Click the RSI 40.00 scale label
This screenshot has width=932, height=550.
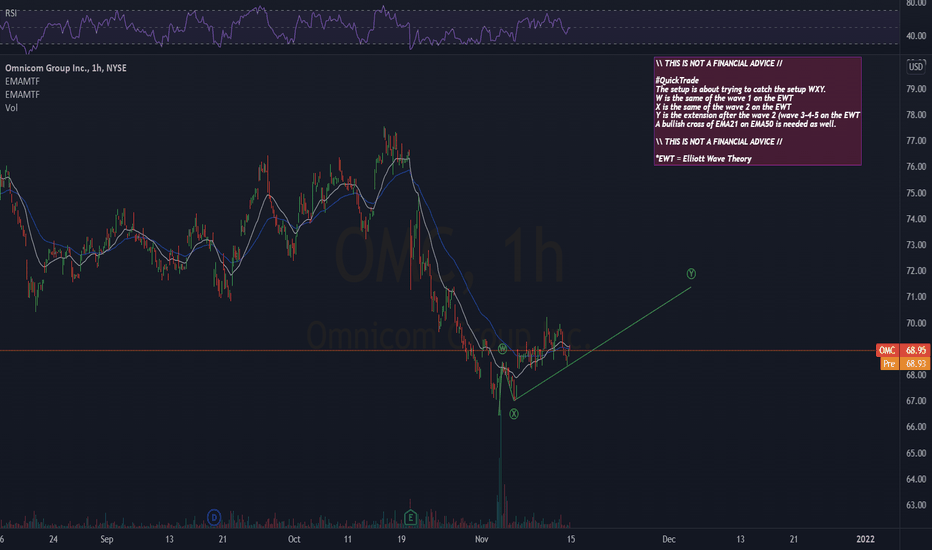click(x=916, y=36)
